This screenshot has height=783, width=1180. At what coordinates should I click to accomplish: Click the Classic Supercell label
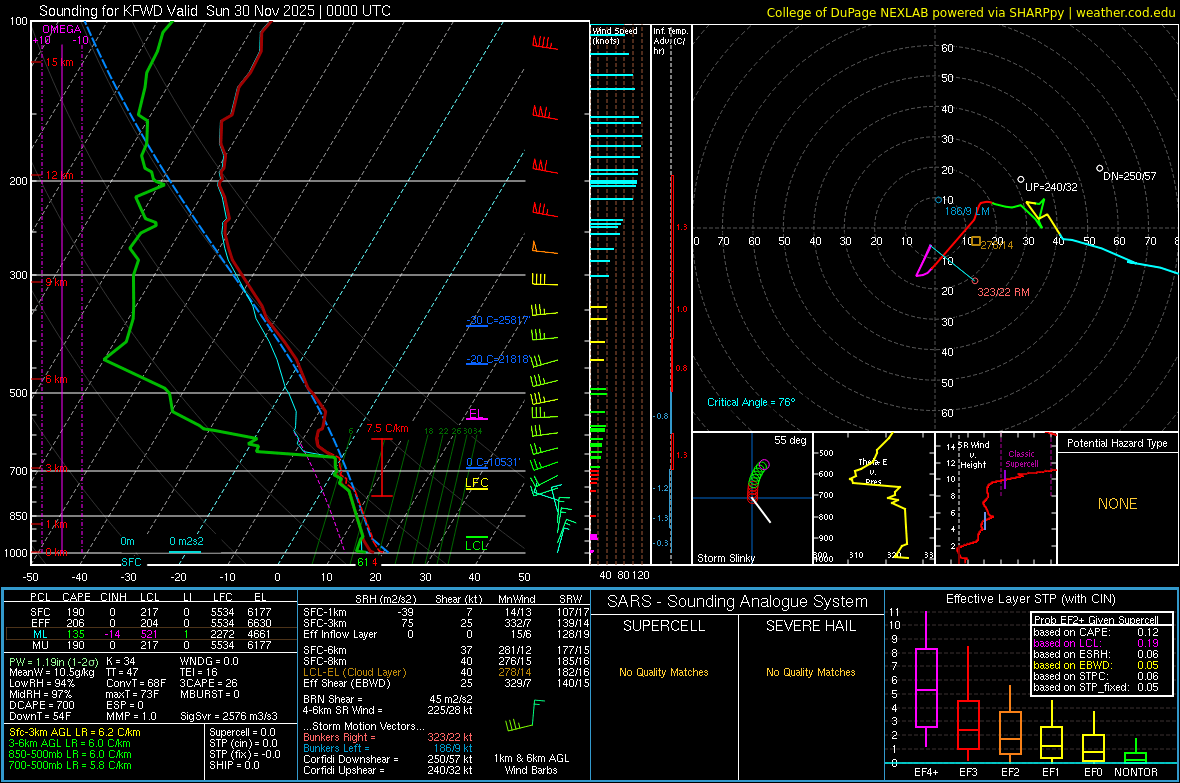tap(1022, 459)
